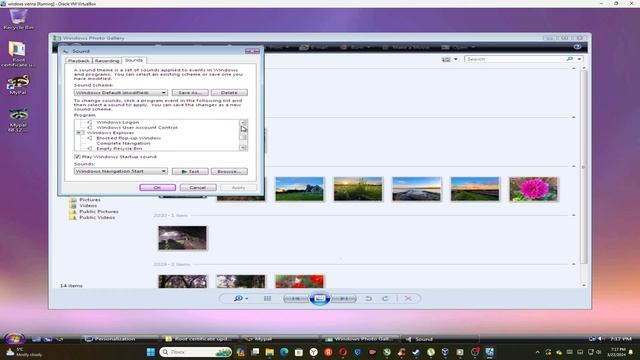Select Blocked Pop-up Window event
Viewport: 640px width, 360px height.
pyautogui.click(x=129, y=138)
